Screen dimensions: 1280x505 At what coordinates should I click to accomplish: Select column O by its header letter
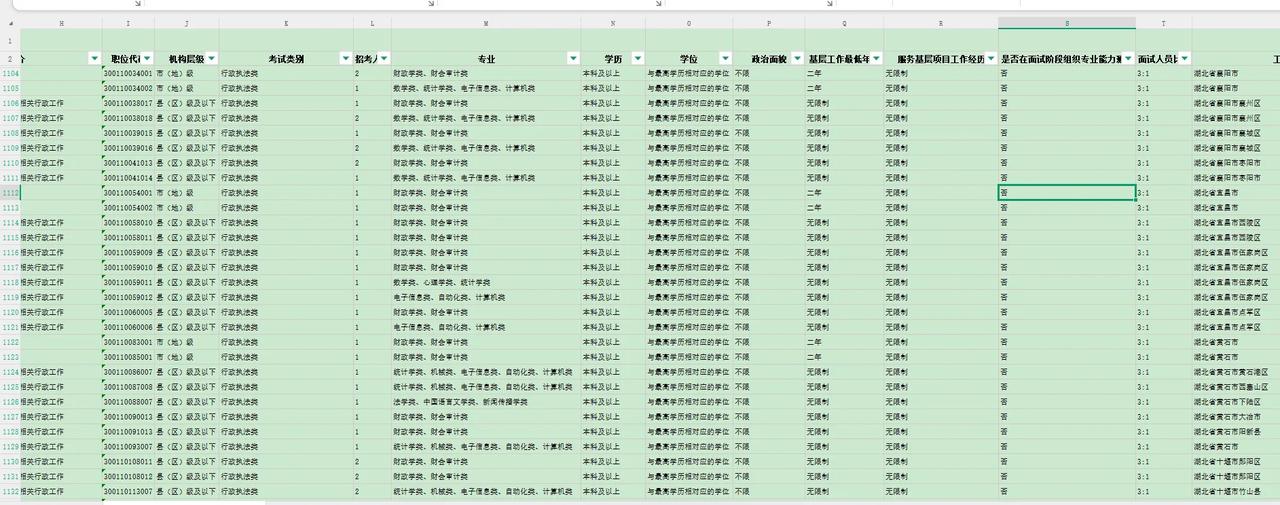(x=689, y=23)
